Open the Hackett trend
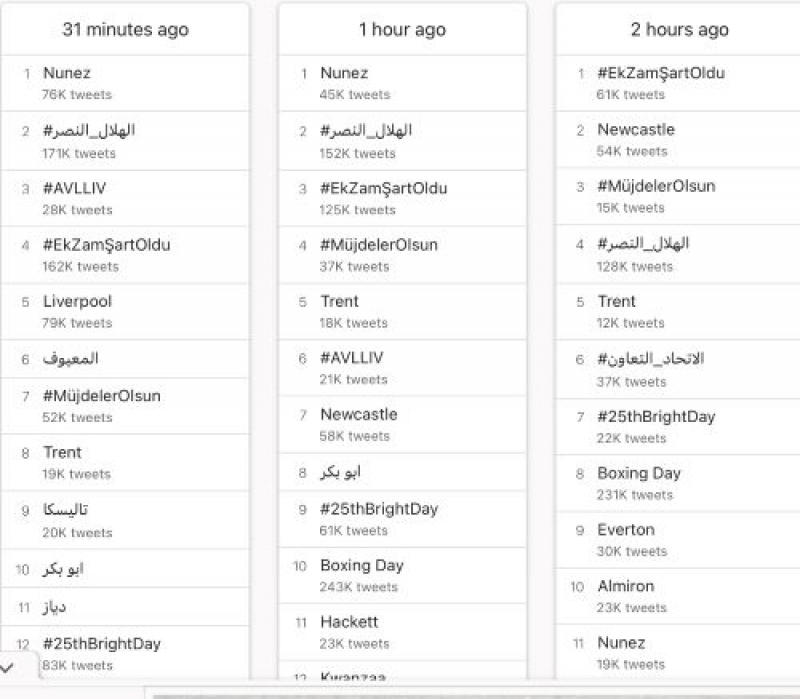Screen dimensions: 800x699 click(x=349, y=622)
